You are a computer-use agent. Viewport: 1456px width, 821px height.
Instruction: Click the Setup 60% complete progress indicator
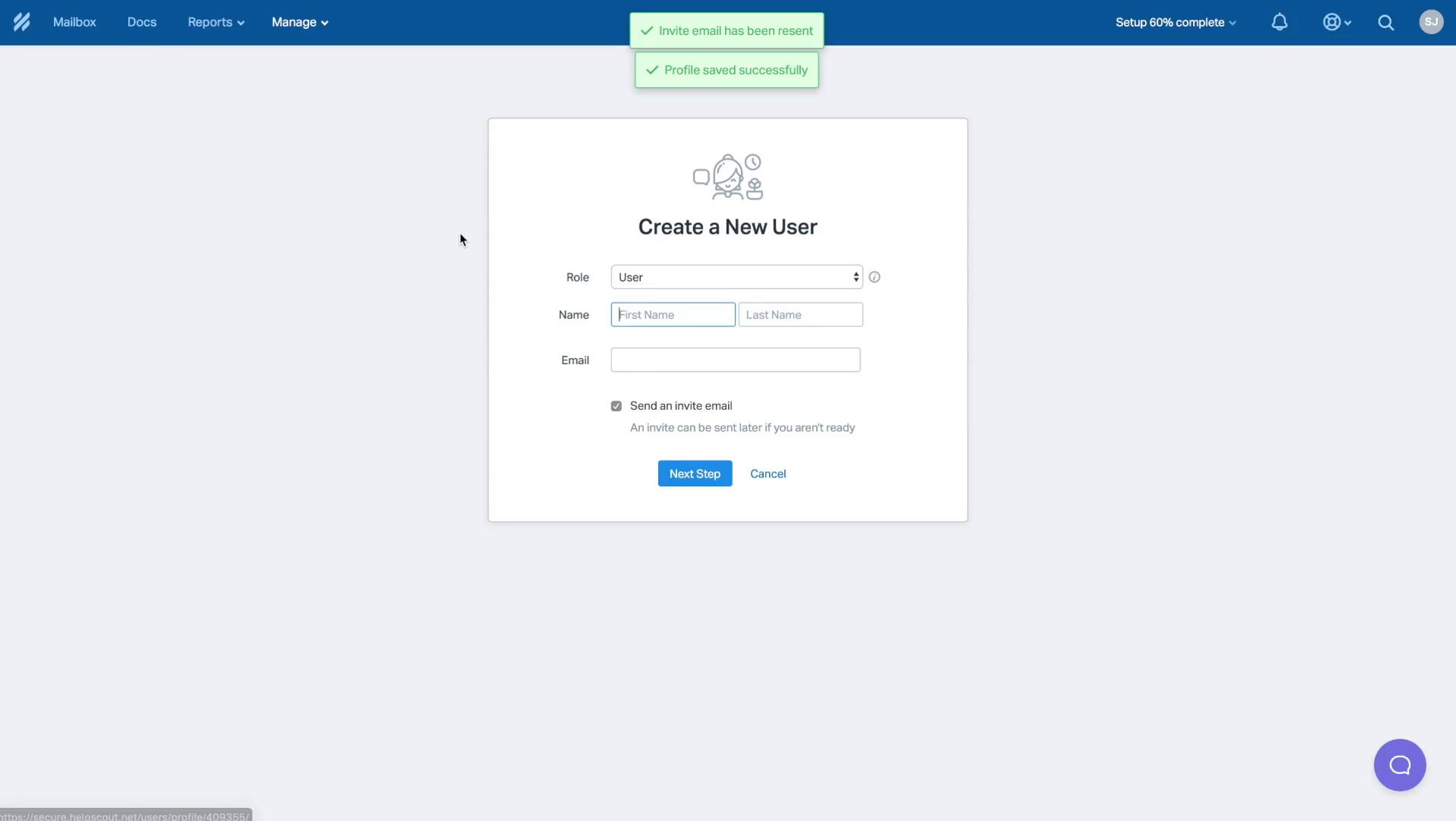point(1175,22)
